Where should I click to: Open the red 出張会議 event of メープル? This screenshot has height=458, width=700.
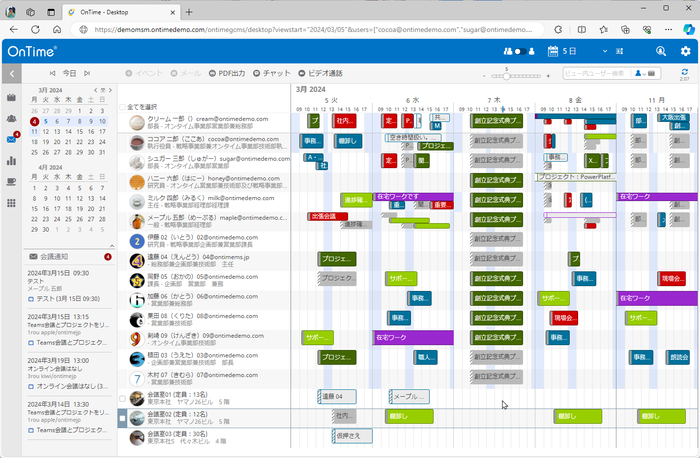tap(327, 217)
